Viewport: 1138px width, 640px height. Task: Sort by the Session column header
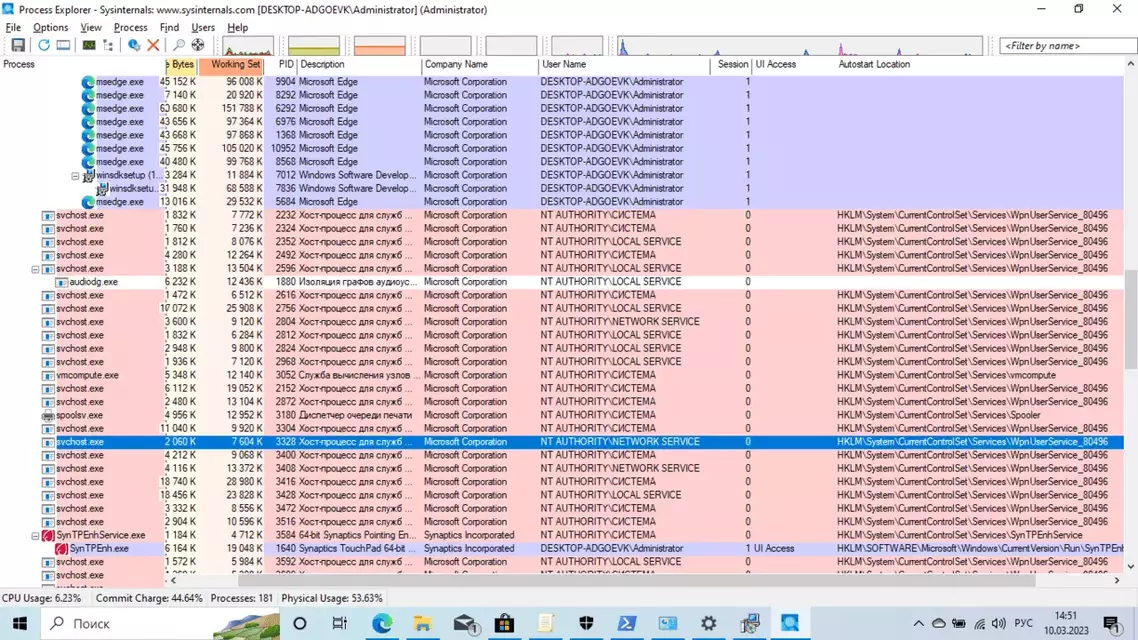(732, 65)
